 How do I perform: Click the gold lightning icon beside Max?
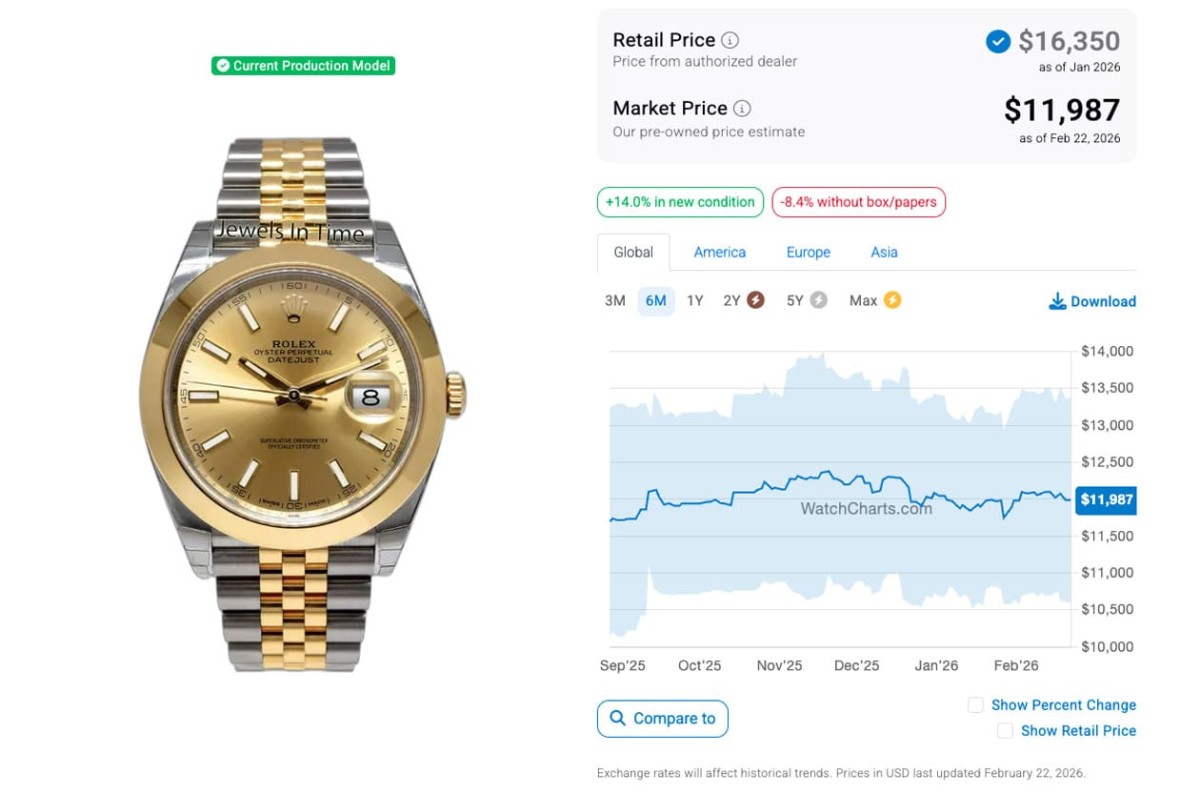tap(892, 300)
